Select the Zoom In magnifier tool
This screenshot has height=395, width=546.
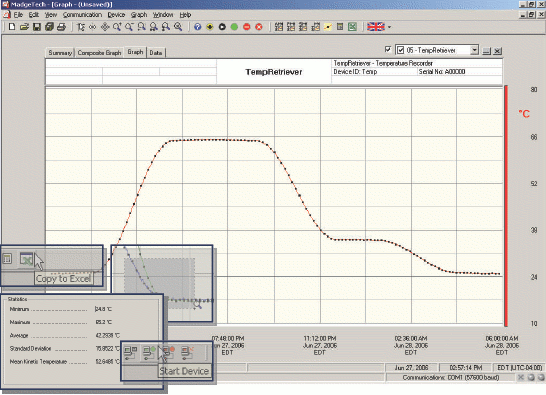point(117,27)
